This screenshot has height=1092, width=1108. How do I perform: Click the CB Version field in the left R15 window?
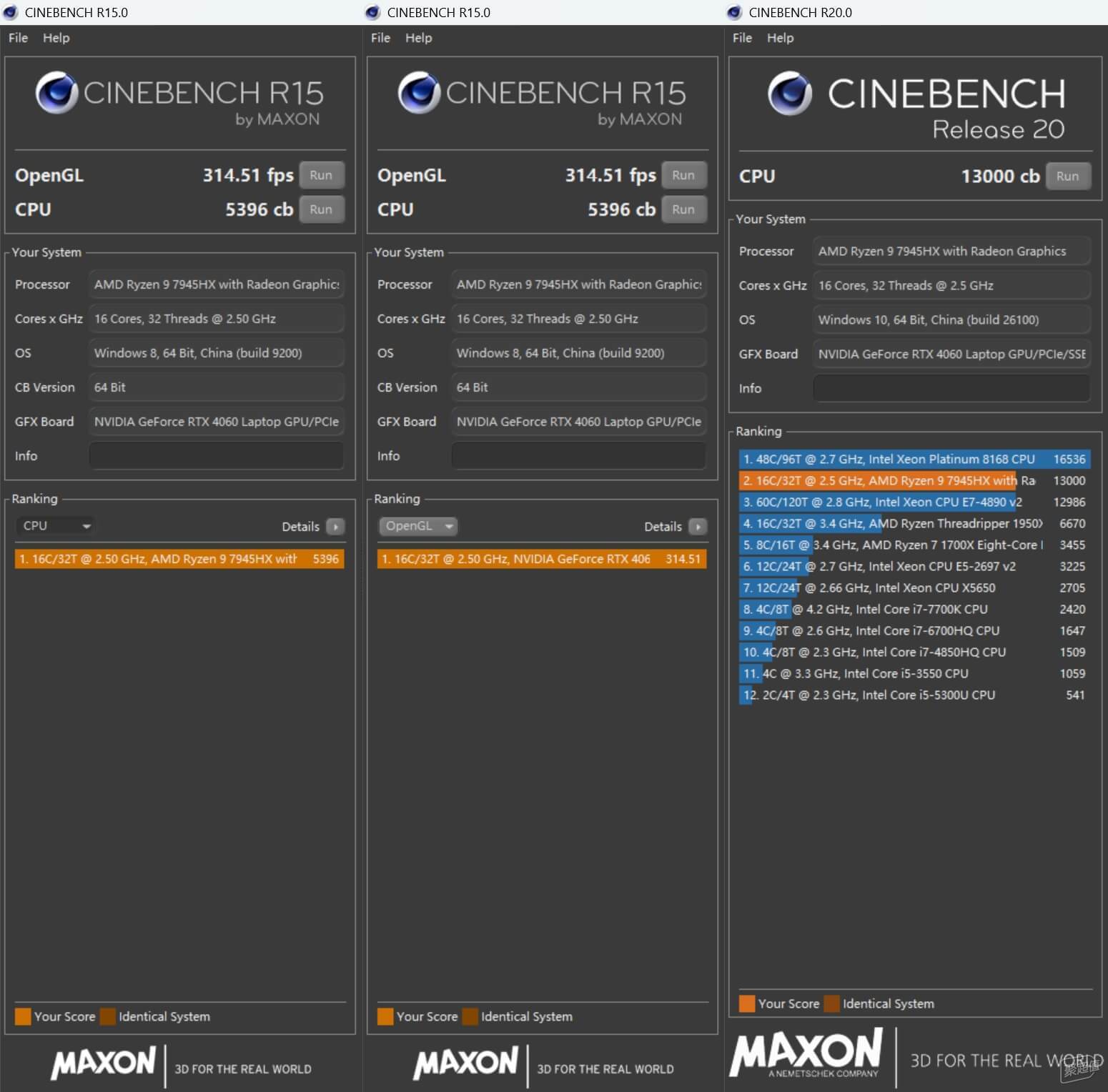pyautogui.click(x=216, y=387)
